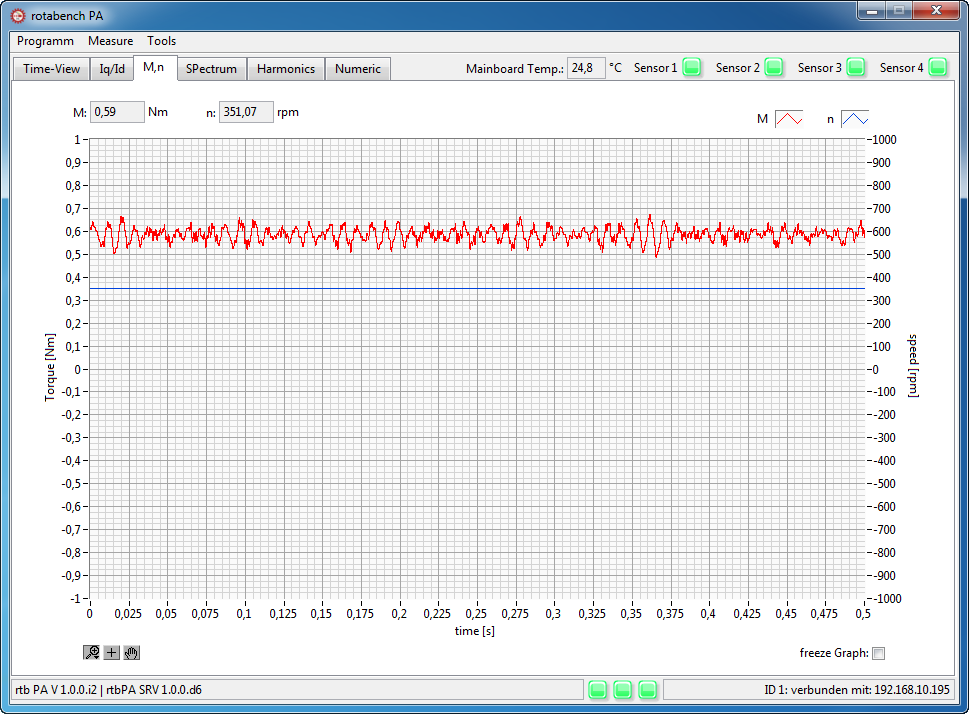Click the red M plot legend swatch
This screenshot has height=714, width=969.
[x=789, y=119]
